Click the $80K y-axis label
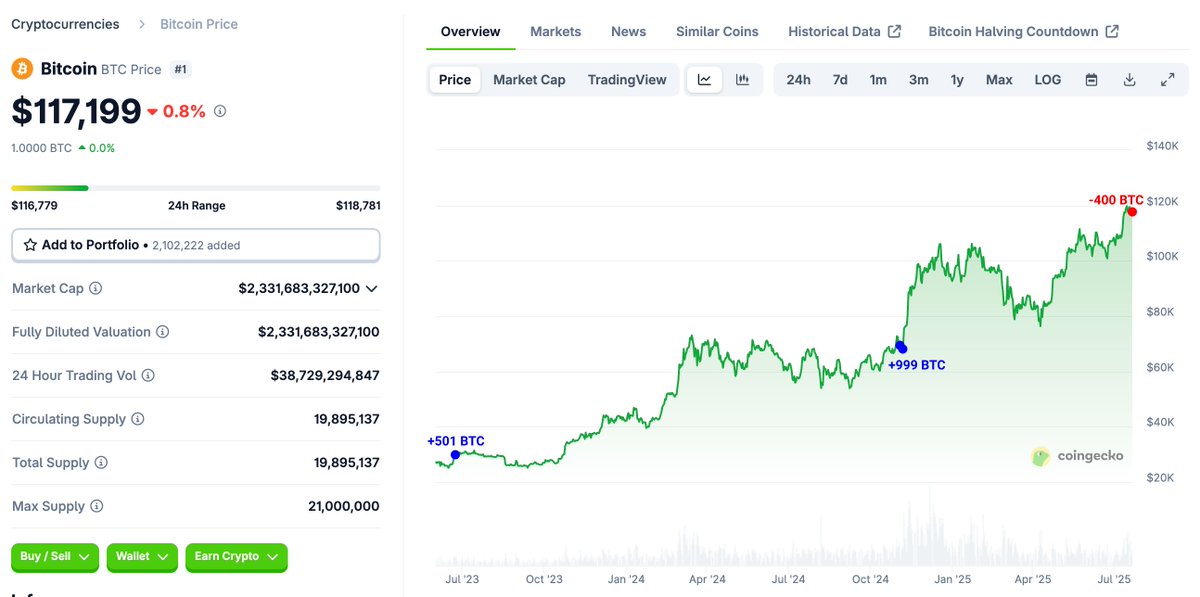 pyautogui.click(x=1160, y=312)
